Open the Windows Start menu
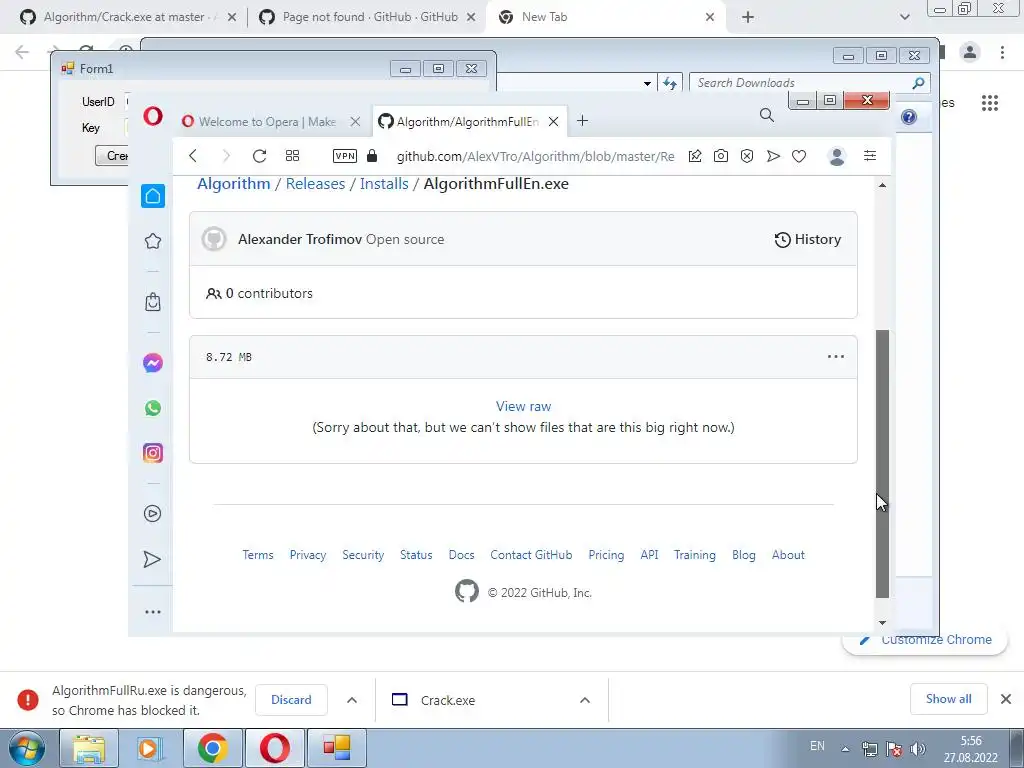Image resolution: width=1024 pixels, height=768 pixels. pos(27,748)
